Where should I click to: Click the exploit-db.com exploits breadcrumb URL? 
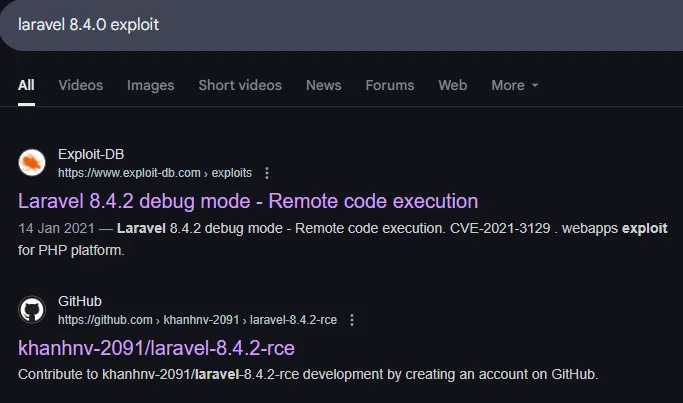pos(155,173)
